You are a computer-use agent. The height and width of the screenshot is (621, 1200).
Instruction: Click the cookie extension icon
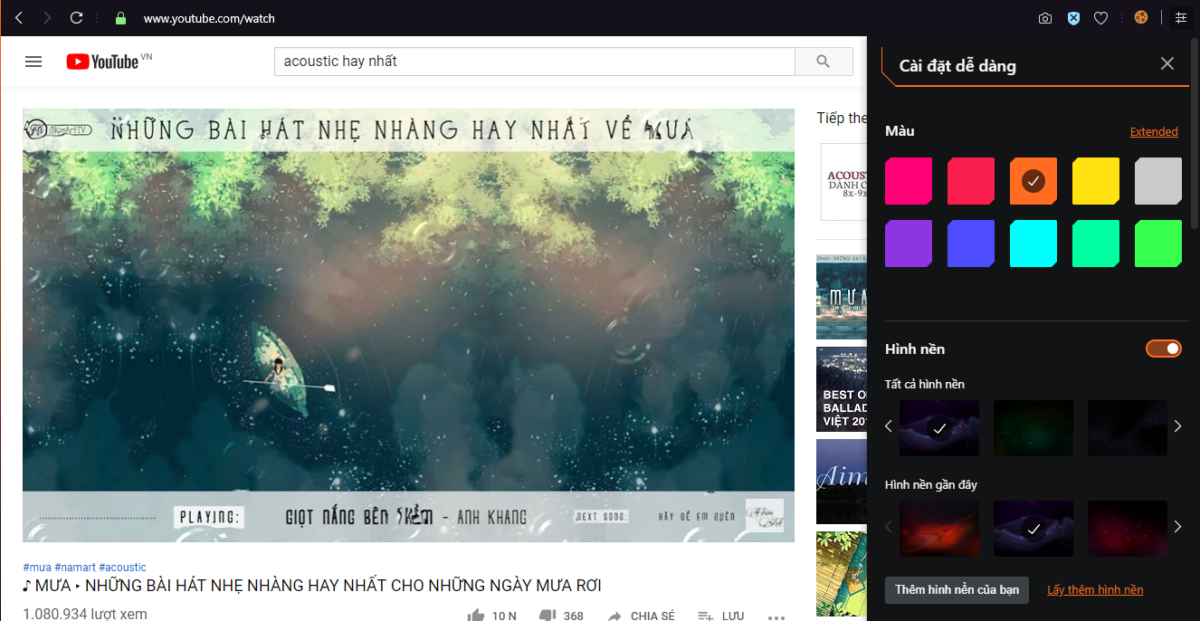[x=1141, y=17]
